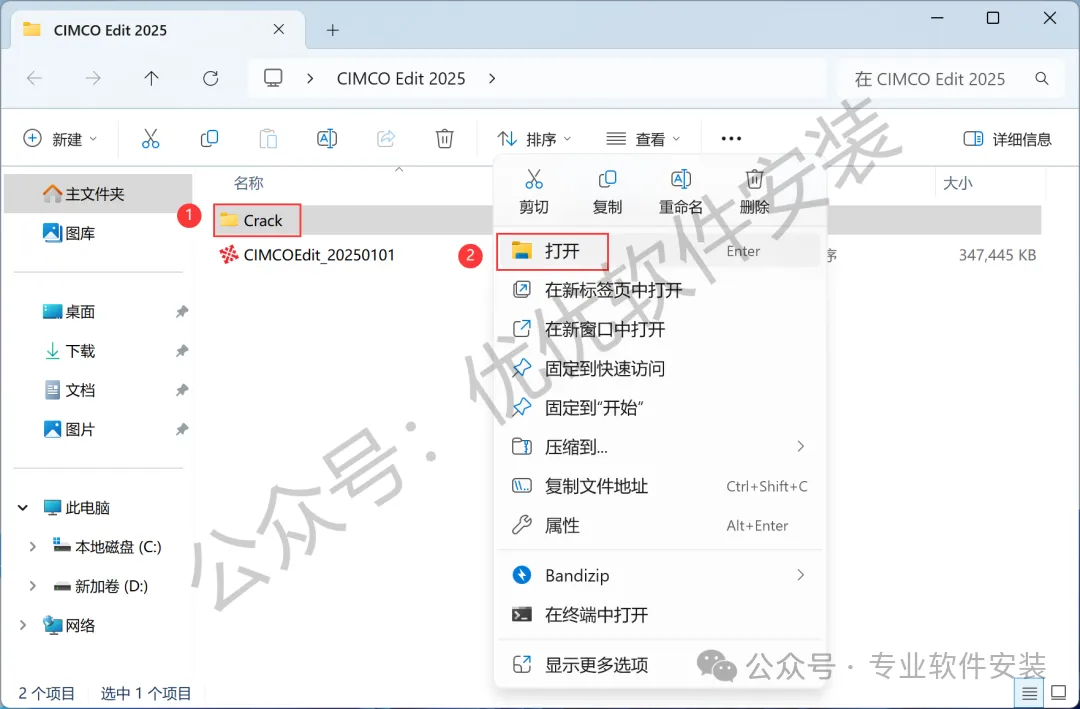
Task: Click the Copy icon in toolbar
Action: click(209, 138)
